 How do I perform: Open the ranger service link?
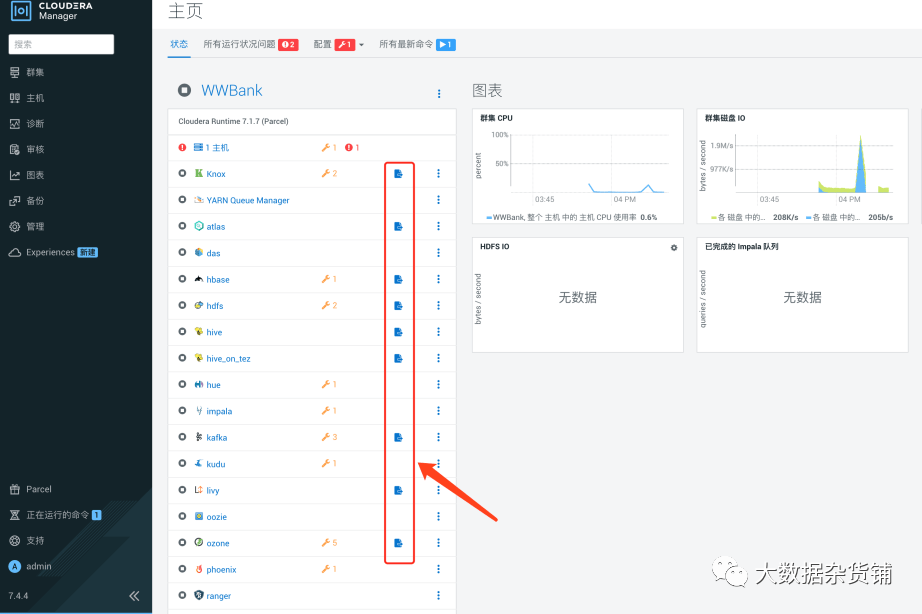pos(218,596)
